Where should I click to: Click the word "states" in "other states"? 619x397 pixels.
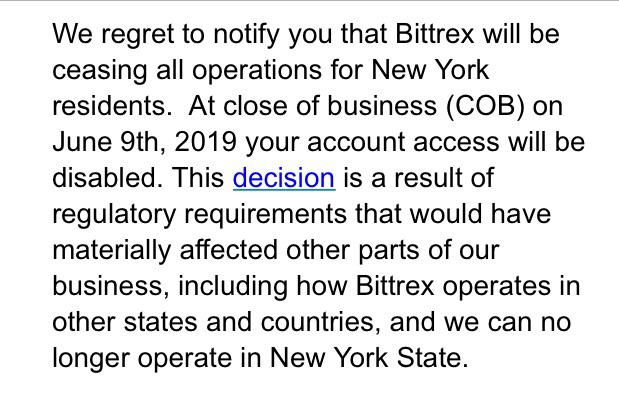160,322
